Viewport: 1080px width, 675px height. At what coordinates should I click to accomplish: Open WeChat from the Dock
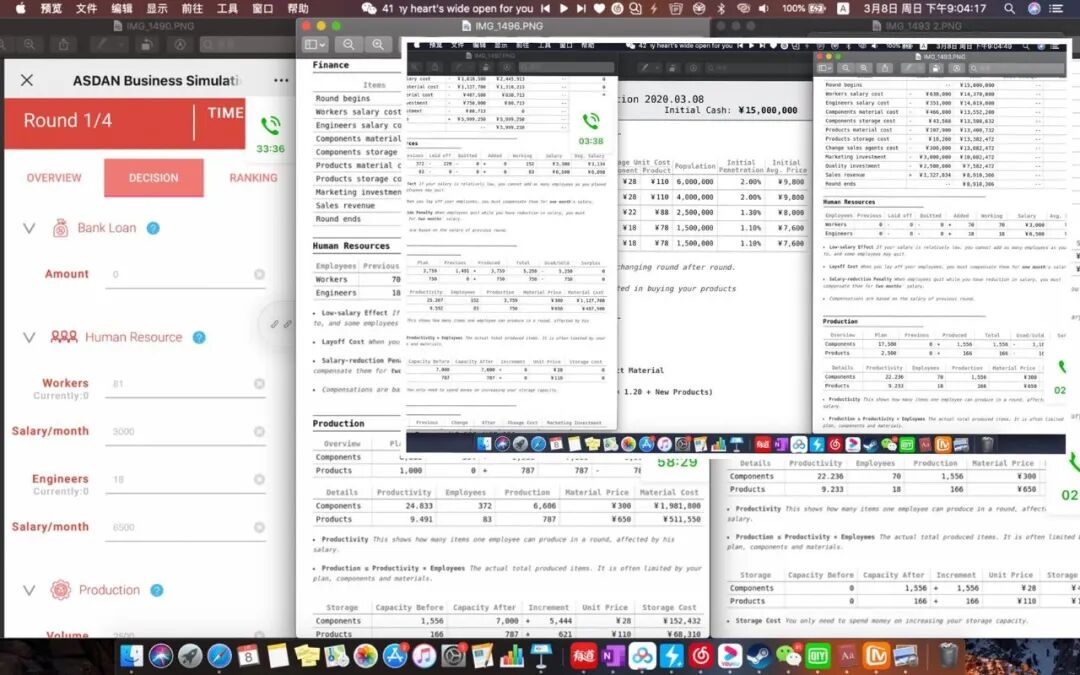click(789, 655)
